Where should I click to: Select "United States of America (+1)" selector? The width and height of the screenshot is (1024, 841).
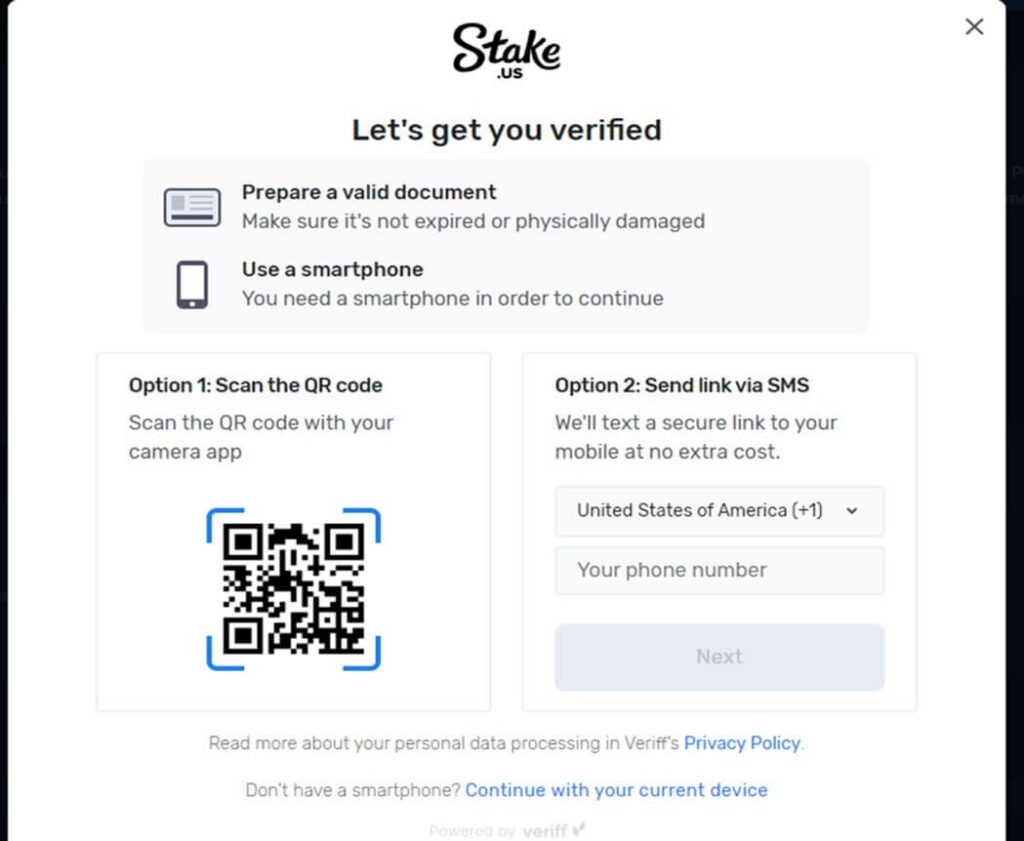[719, 511]
